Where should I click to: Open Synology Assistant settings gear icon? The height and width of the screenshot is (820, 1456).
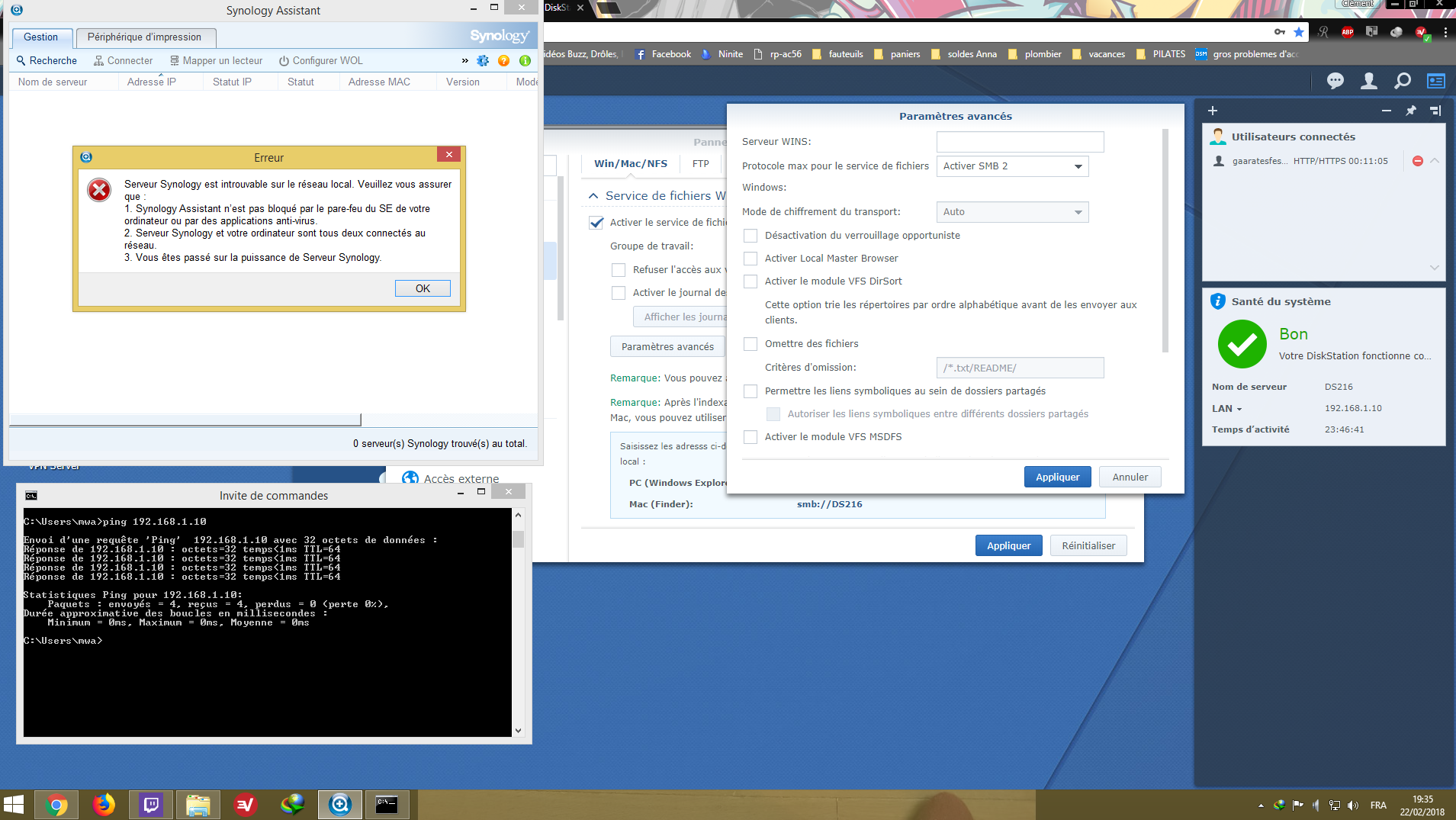coord(483,61)
